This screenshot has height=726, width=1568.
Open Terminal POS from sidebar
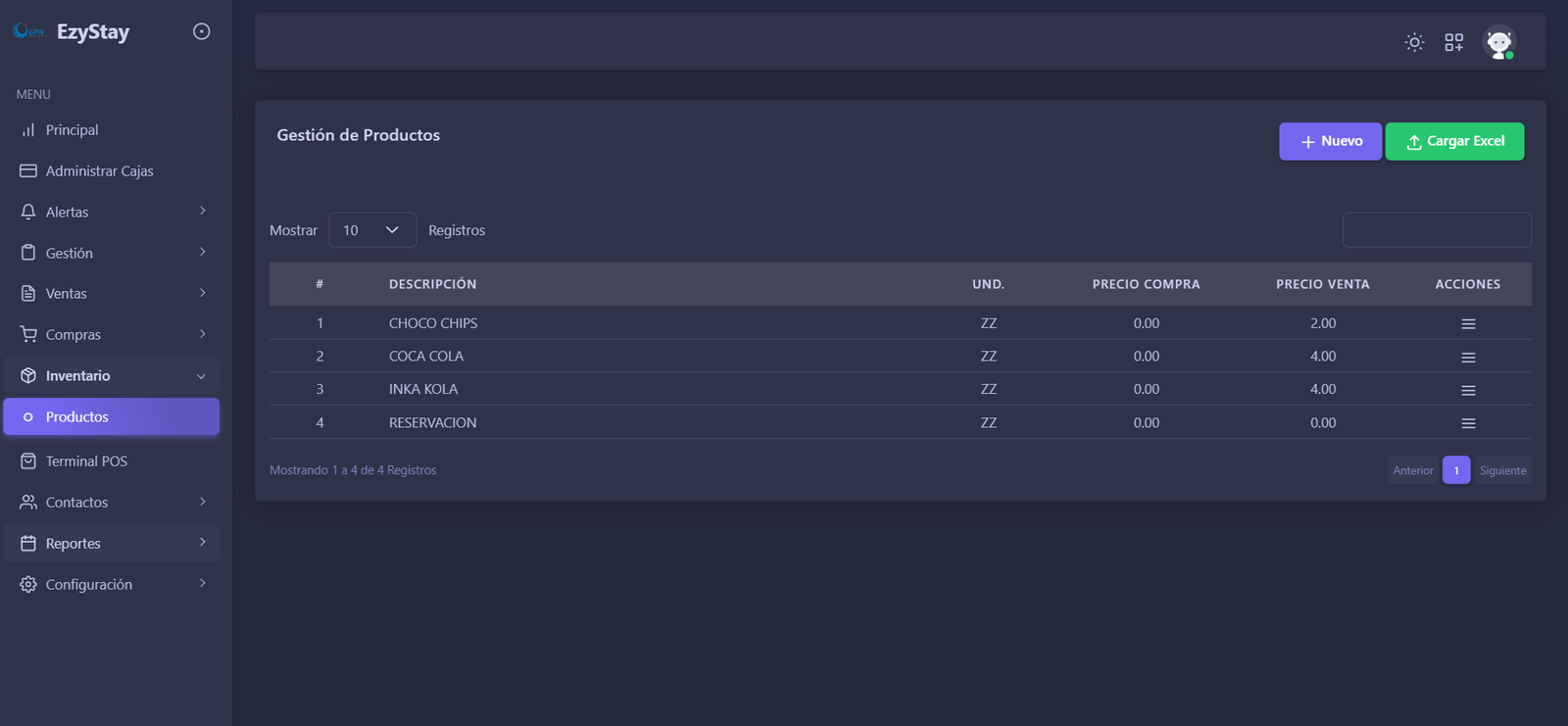[x=86, y=461]
